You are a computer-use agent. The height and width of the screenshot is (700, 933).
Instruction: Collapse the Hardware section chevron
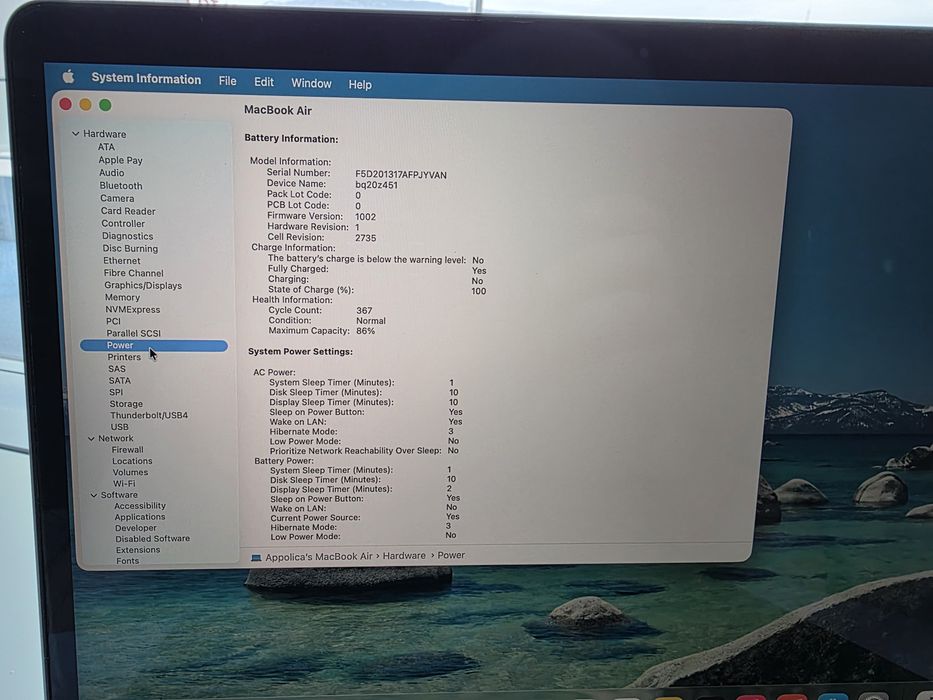point(76,133)
